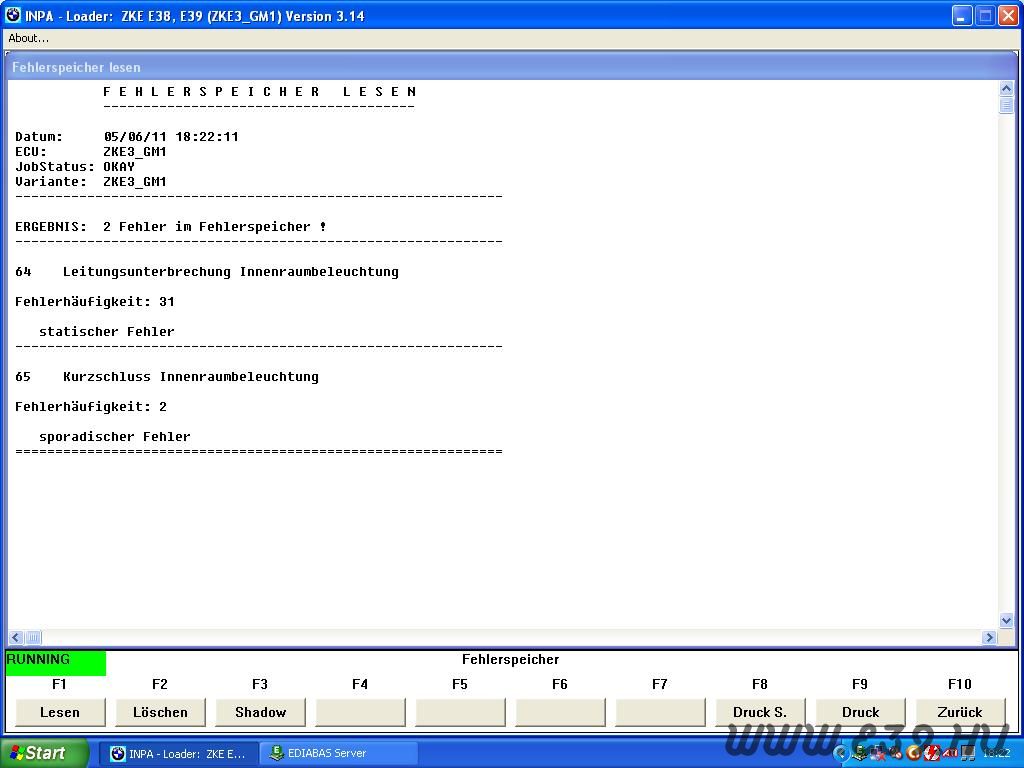Click the left horizontal scroll arrow
1024x768 pixels.
16,637
